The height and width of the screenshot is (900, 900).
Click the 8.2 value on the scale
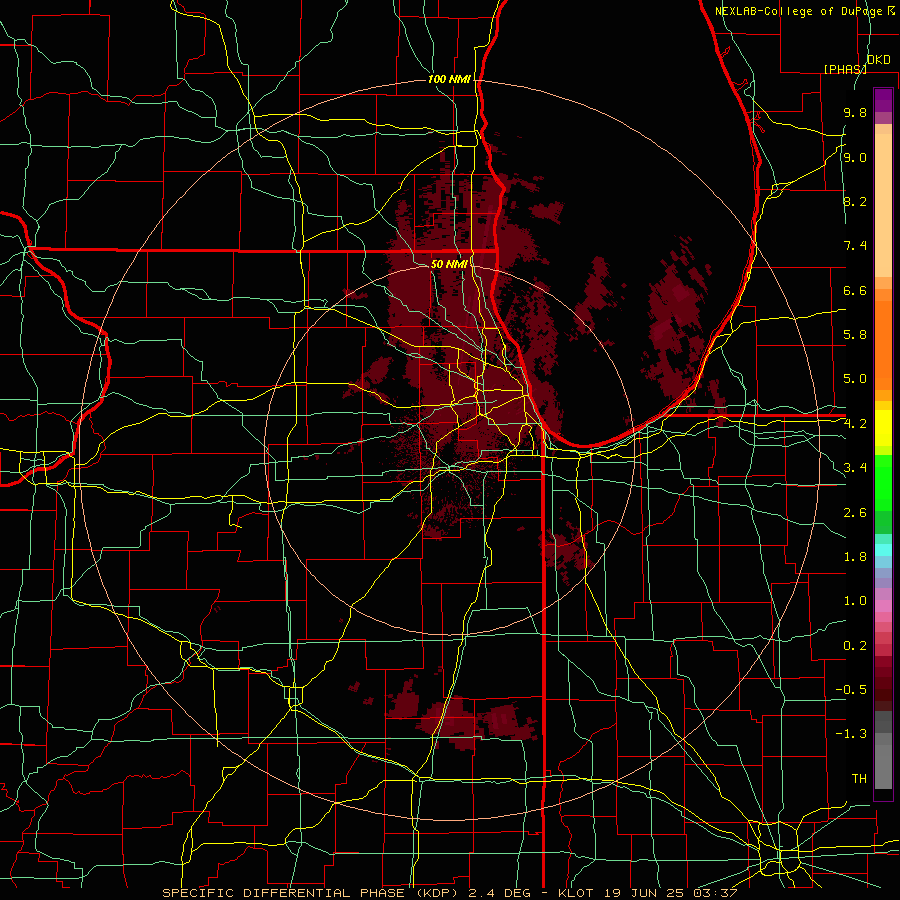click(855, 201)
